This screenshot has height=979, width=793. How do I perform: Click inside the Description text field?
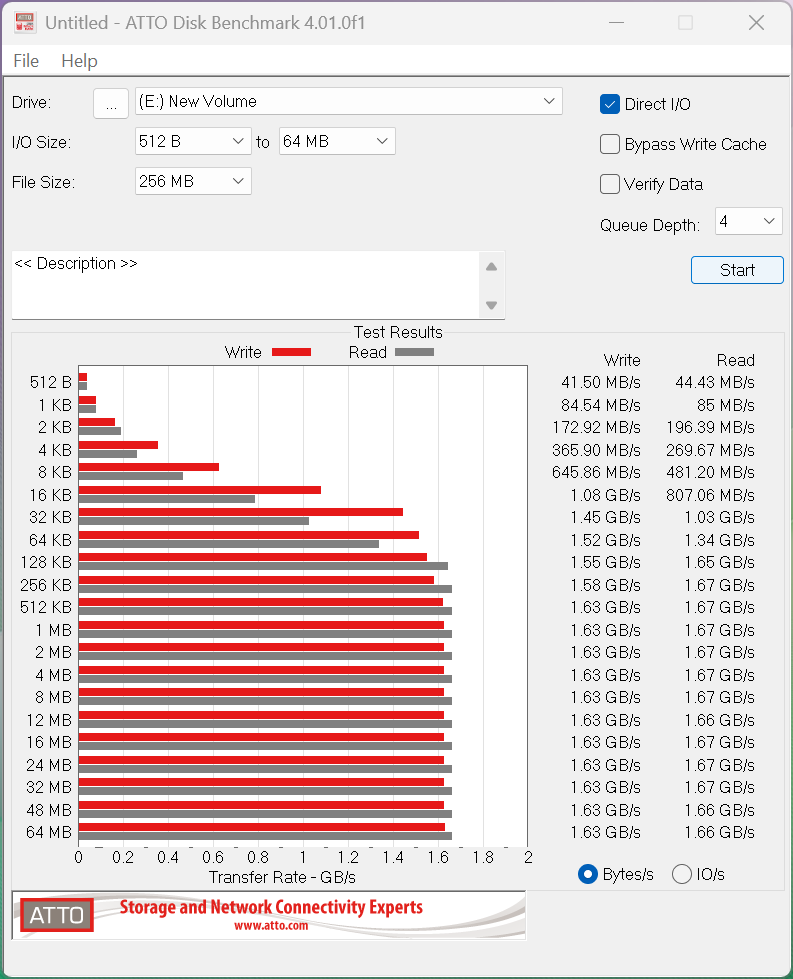click(245, 285)
